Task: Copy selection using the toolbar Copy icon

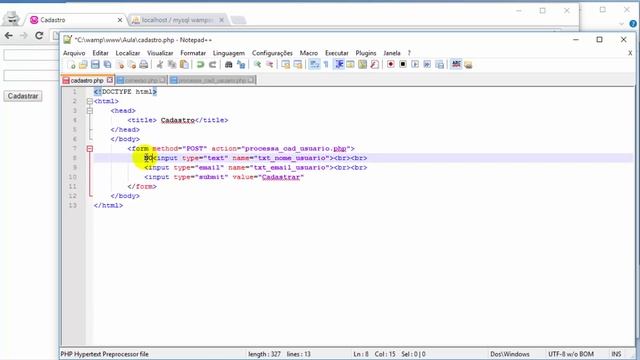Action: tap(172, 64)
